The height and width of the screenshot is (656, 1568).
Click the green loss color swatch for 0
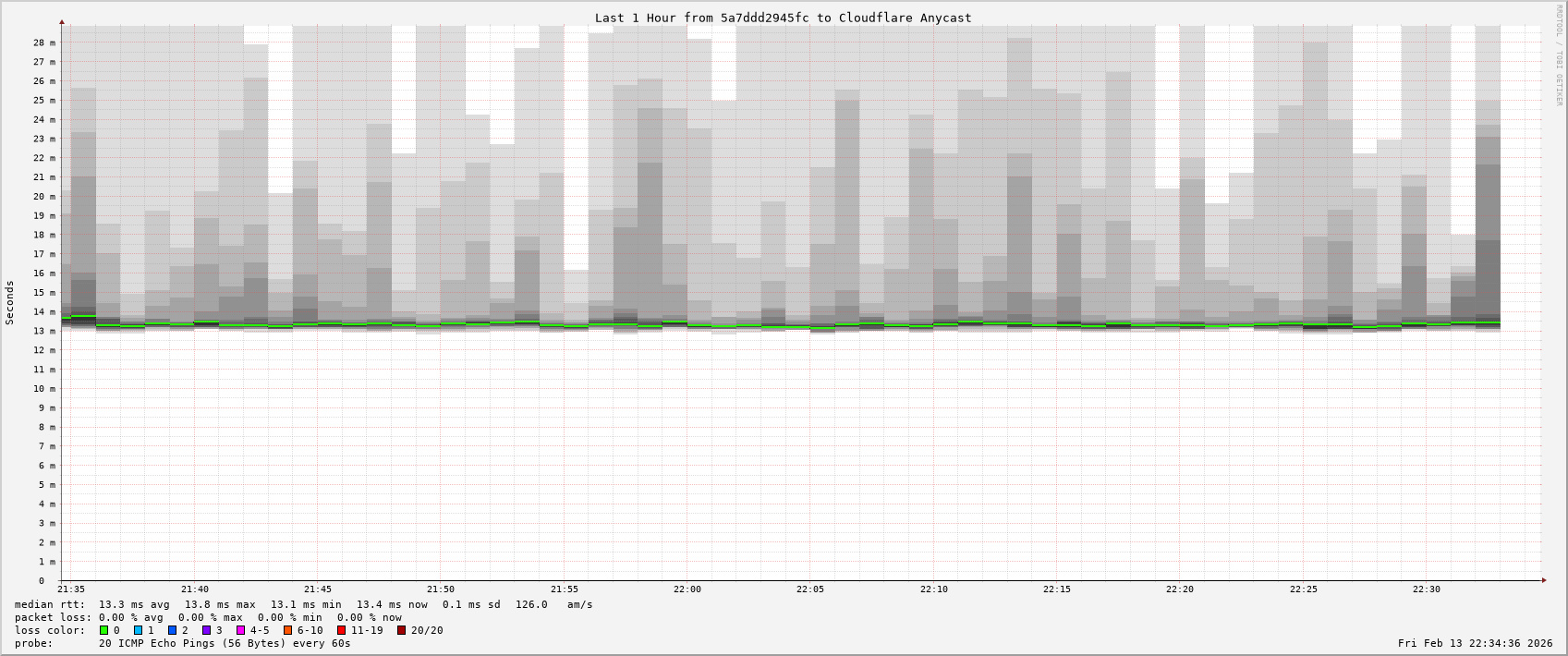(104, 630)
